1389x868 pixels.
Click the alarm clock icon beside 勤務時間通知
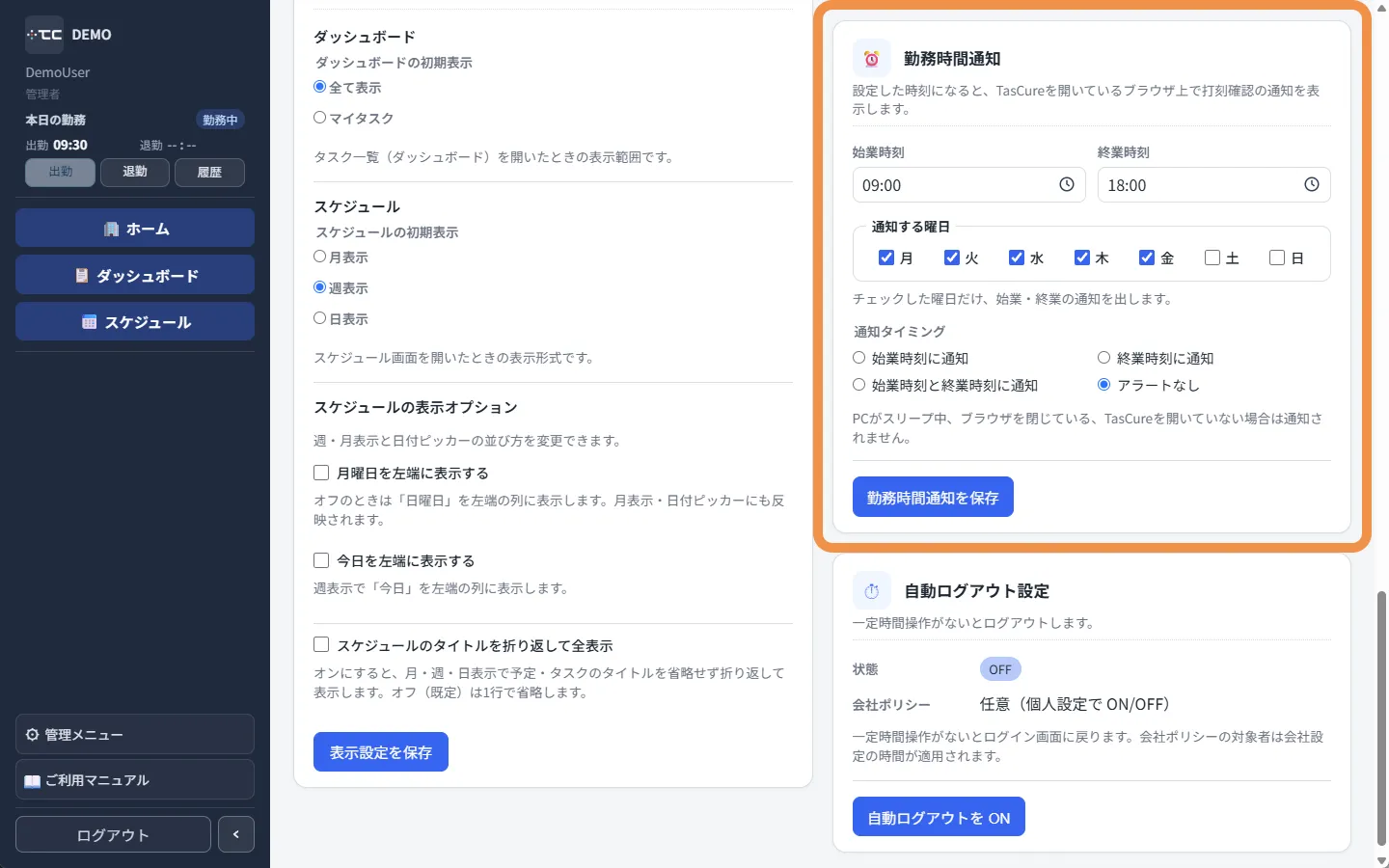(x=872, y=59)
